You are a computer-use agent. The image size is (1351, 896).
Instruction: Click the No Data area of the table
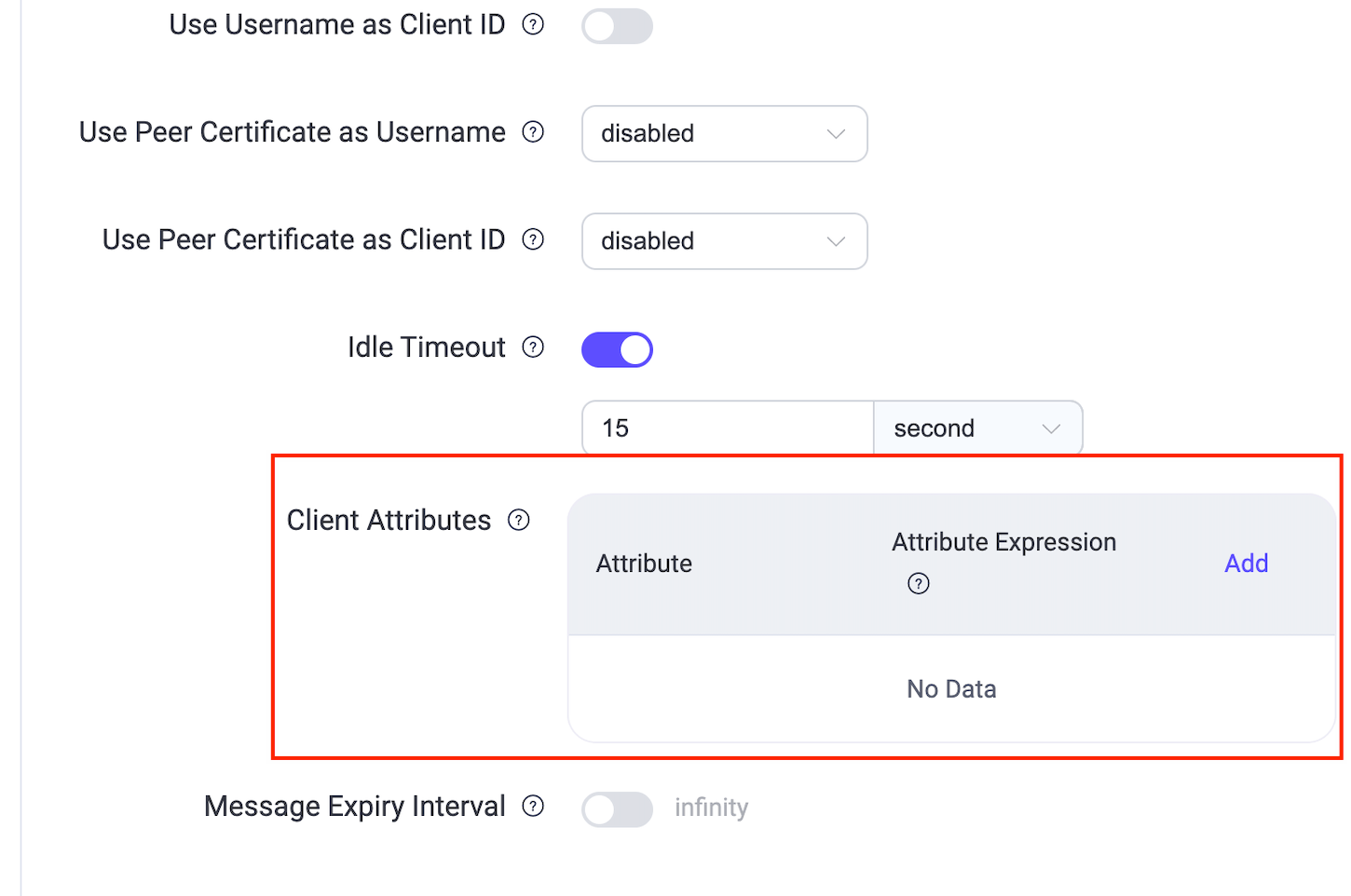click(950, 688)
